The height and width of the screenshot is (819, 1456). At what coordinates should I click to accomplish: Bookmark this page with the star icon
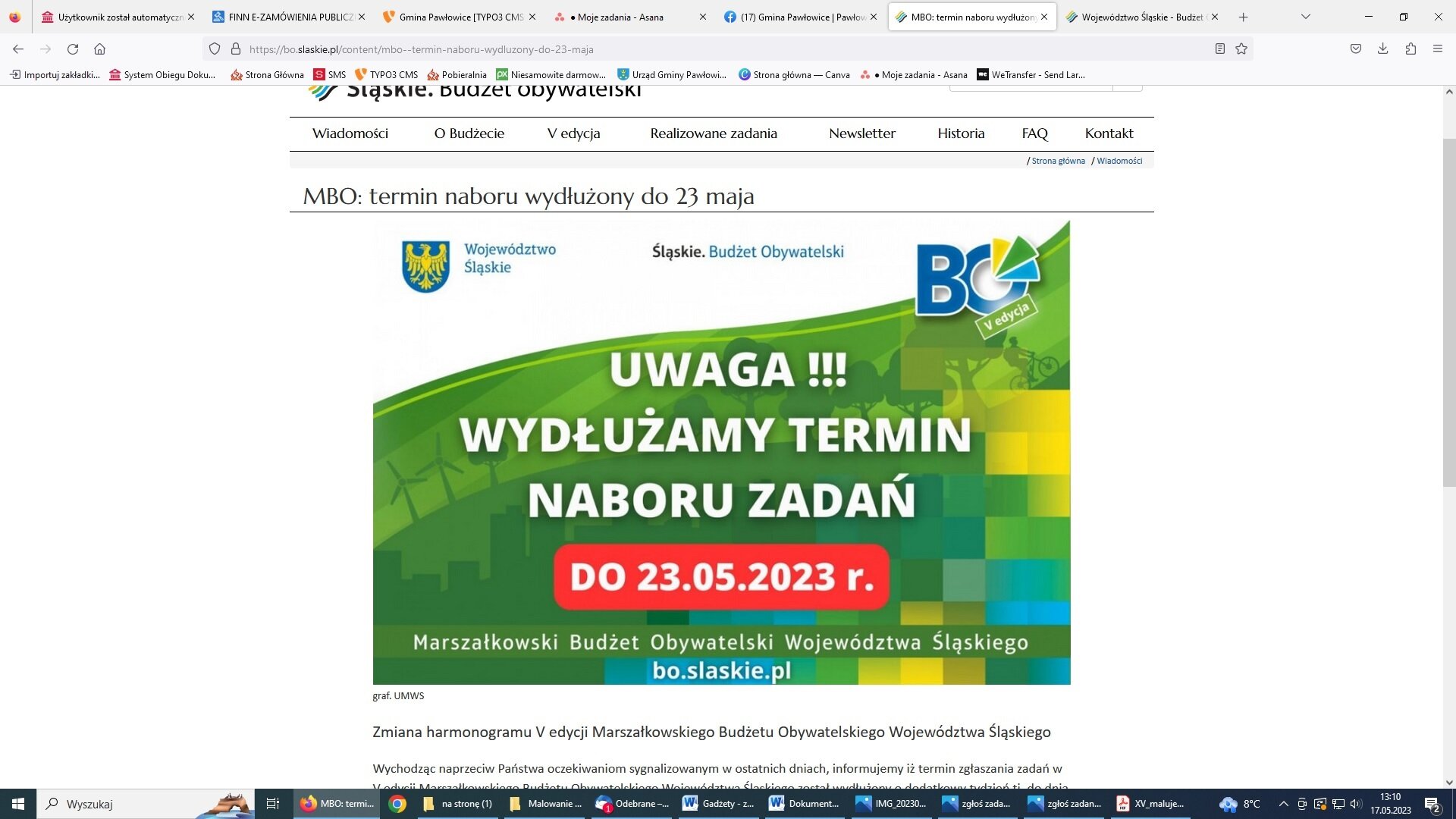coord(1241,49)
